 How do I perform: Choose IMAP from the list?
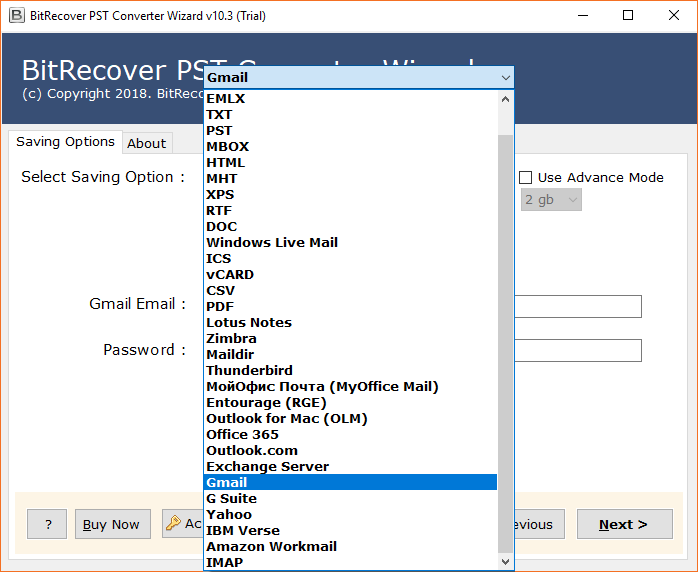click(350, 563)
